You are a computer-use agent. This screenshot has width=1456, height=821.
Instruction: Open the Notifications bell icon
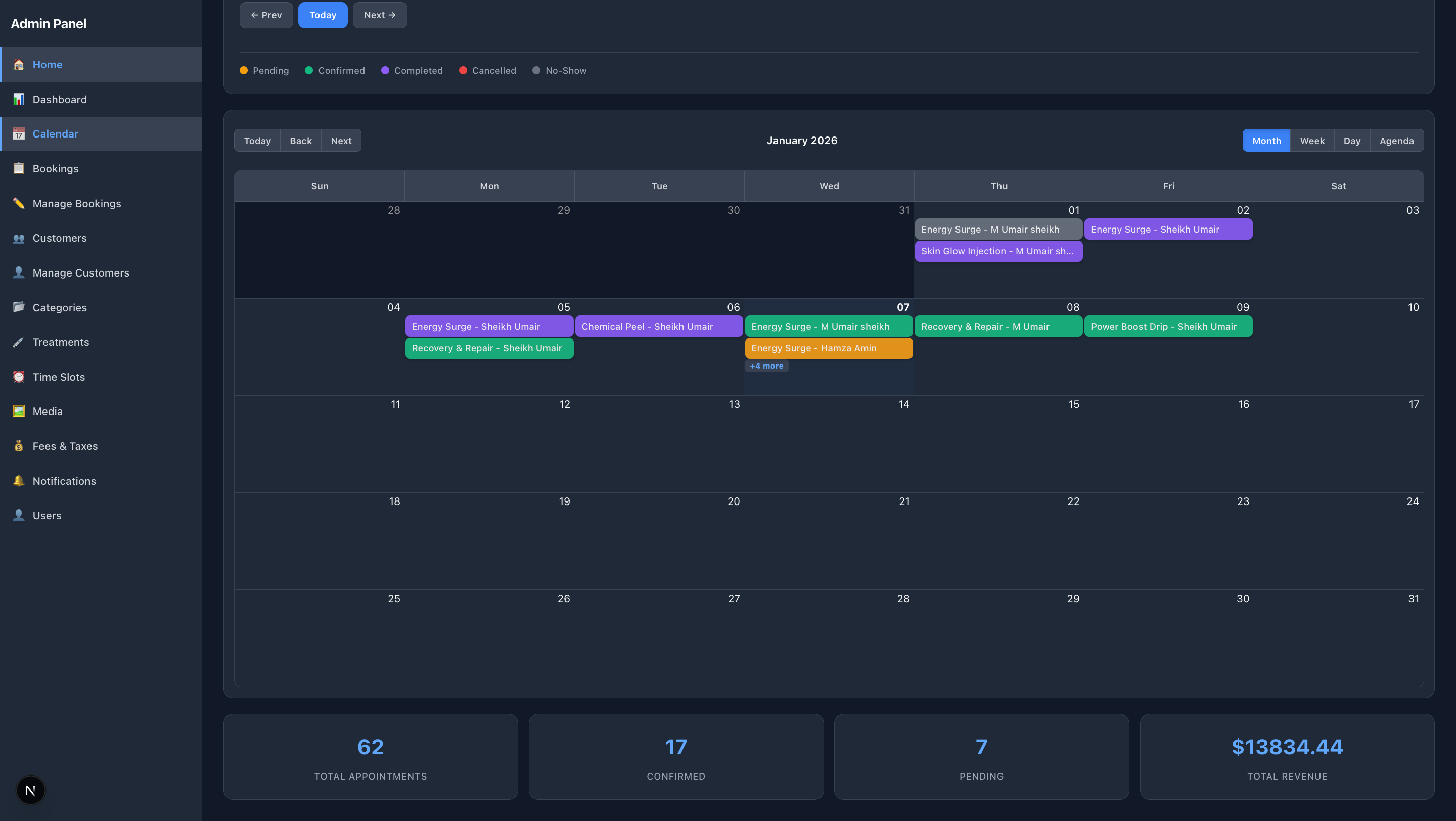[x=19, y=481]
